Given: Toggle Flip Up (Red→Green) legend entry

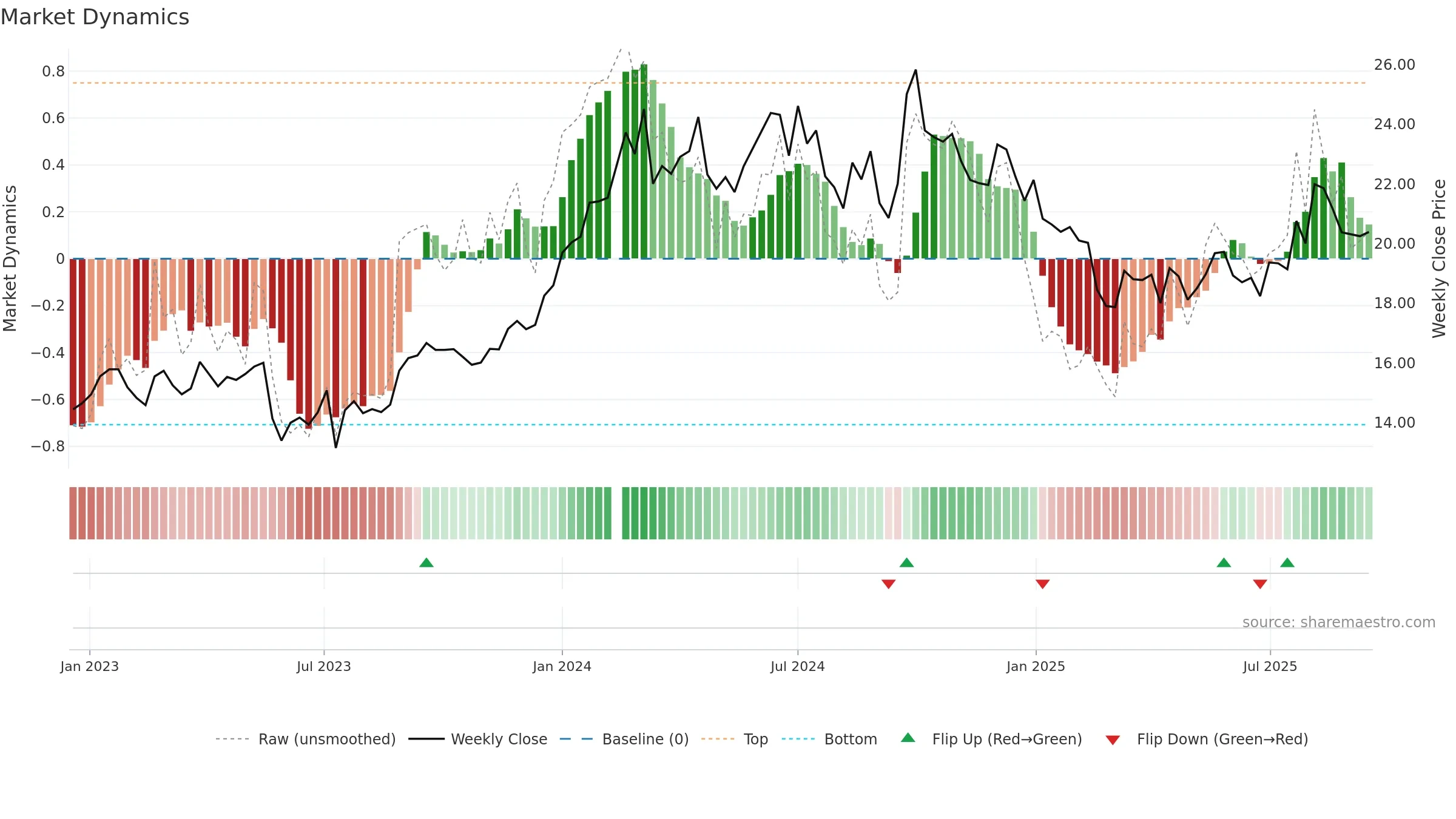Looking at the screenshot, I should [x=991, y=739].
